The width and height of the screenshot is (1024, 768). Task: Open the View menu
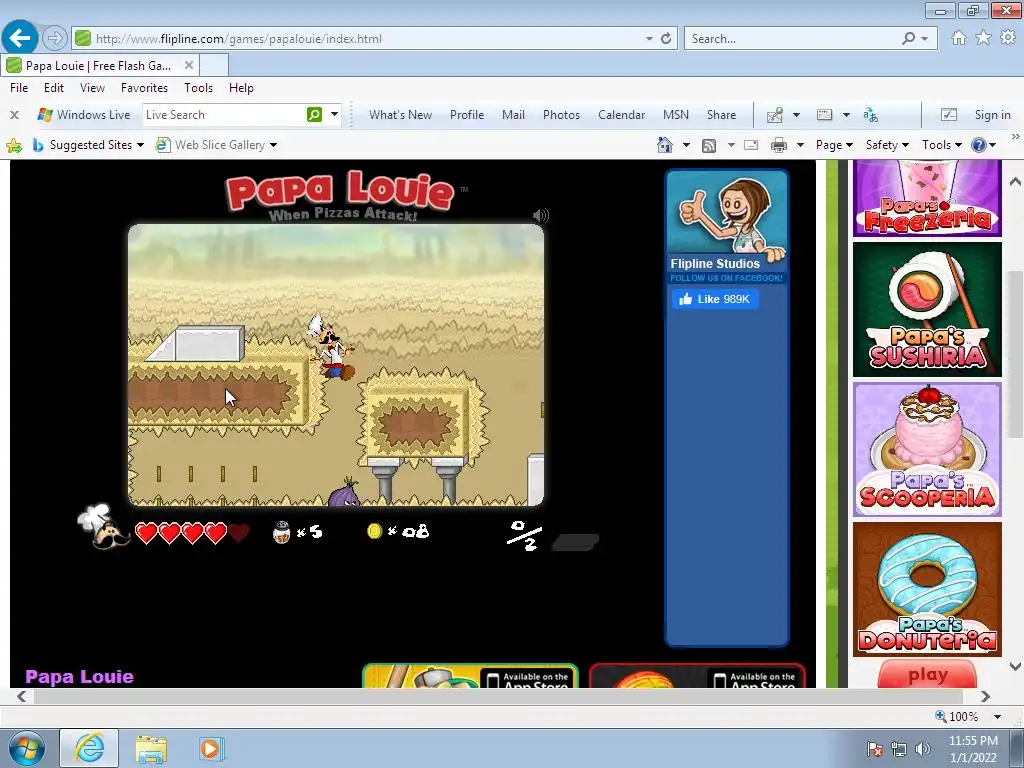coord(92,88)
